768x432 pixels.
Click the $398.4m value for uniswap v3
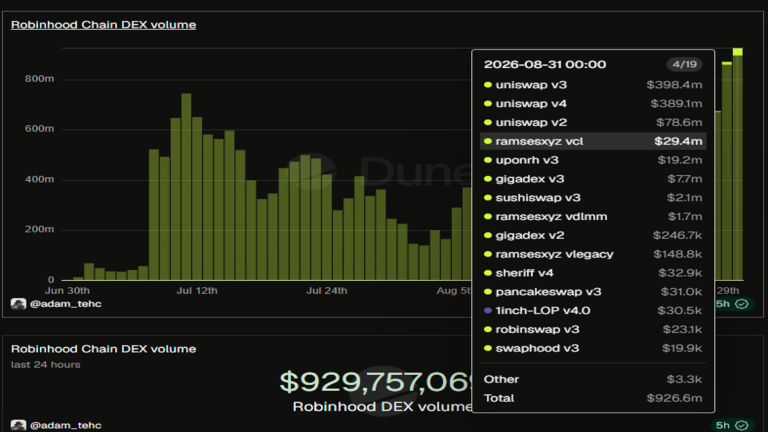(x=674, y=85)
